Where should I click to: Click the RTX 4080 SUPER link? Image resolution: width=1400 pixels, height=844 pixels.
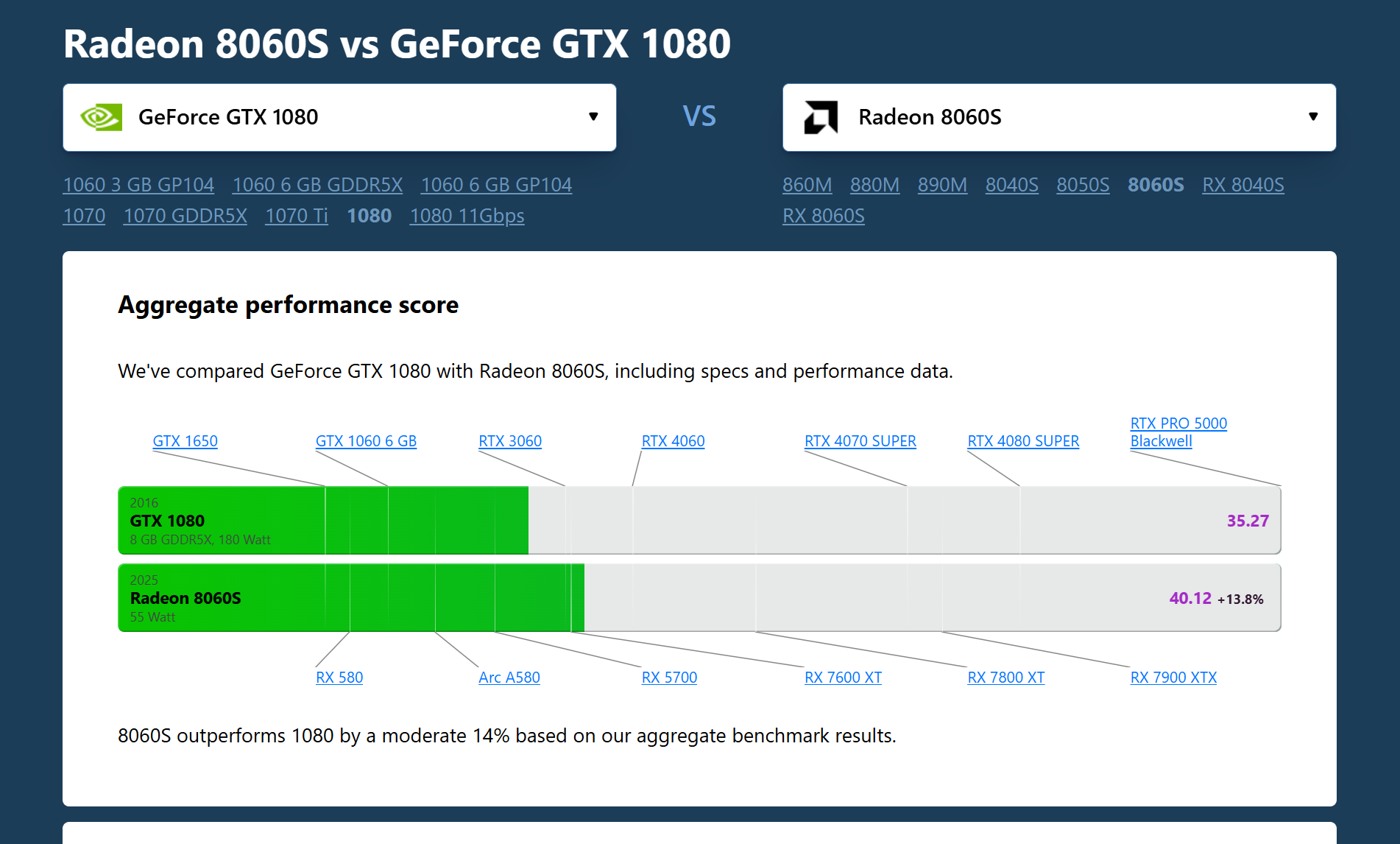click(x=1023, y=441)
